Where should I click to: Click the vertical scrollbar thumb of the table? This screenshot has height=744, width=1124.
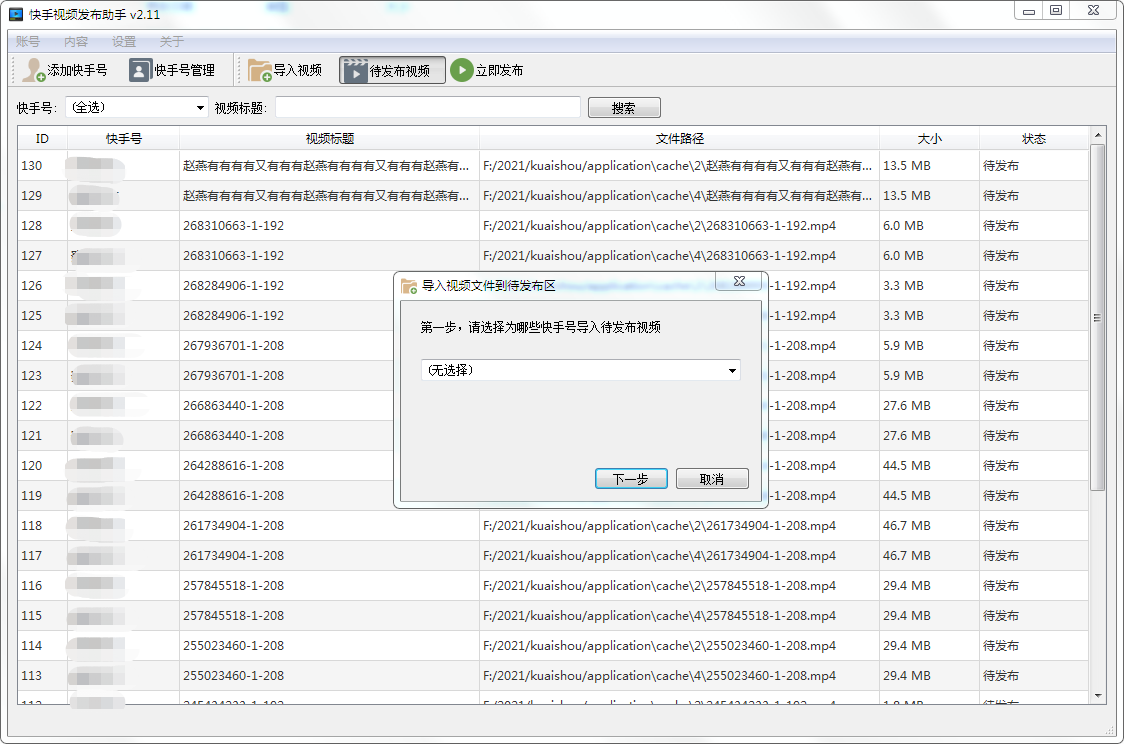[1097, 318]
